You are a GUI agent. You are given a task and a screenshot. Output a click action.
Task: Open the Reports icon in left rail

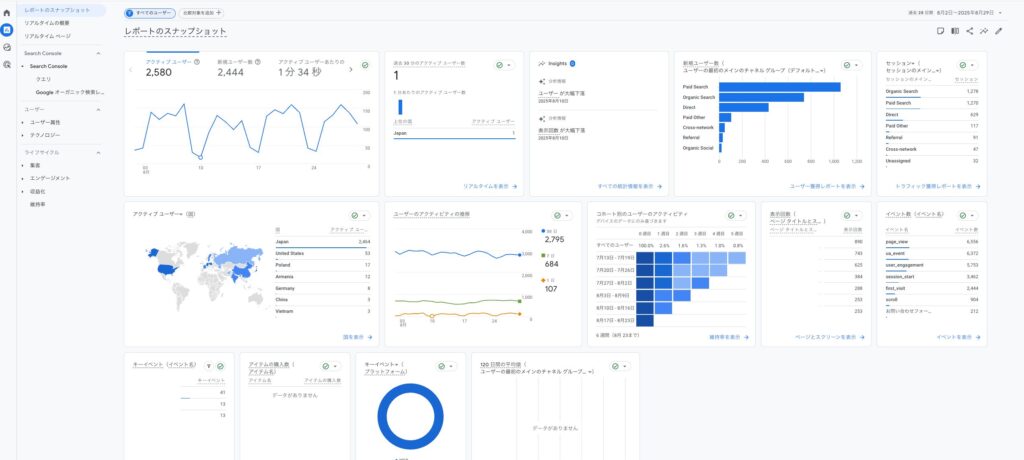coord(7,29)
